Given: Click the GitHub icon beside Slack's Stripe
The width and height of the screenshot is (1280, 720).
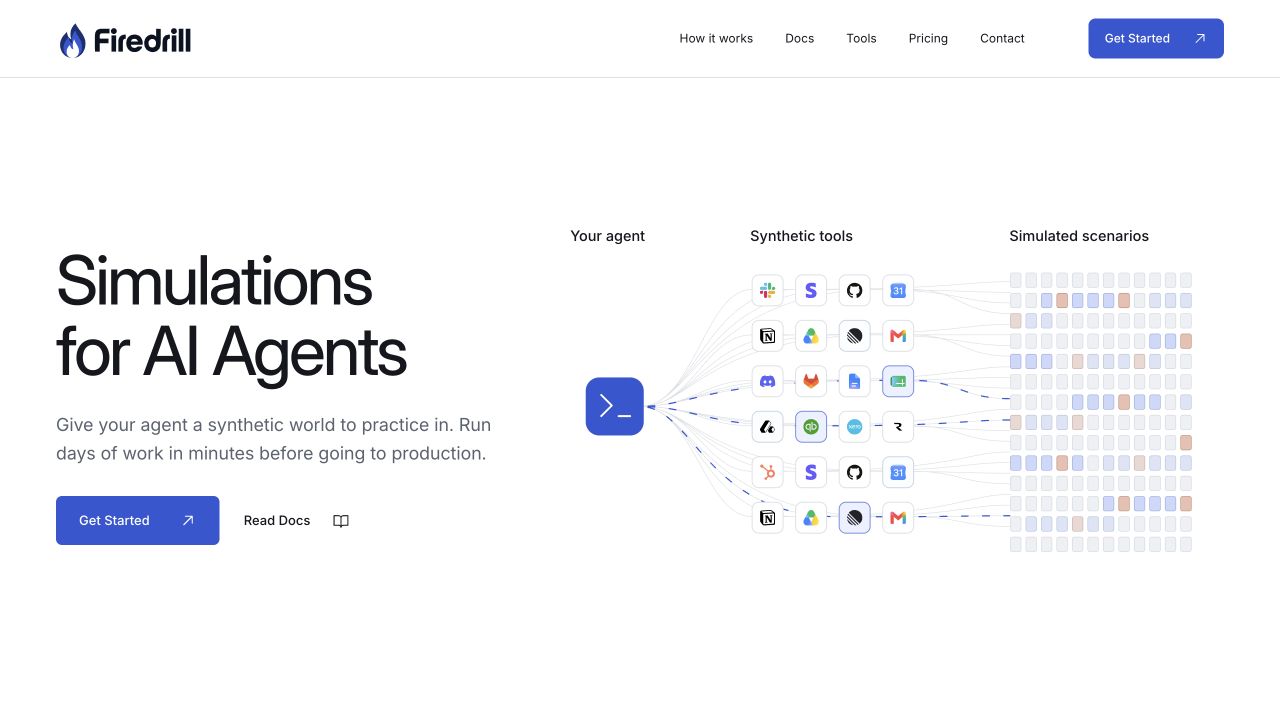Looking at the screenshot, I should click(854, 290).
